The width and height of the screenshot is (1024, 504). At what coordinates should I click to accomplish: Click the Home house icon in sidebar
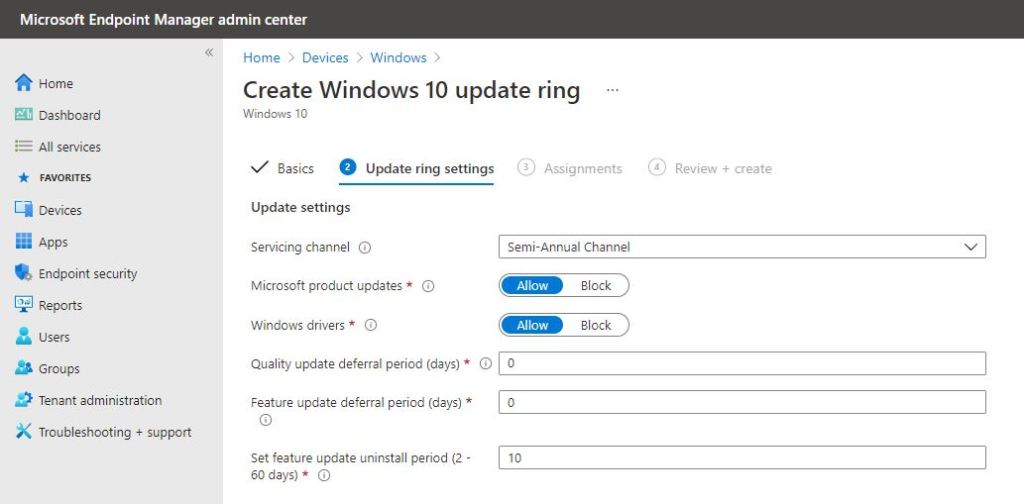24,83
